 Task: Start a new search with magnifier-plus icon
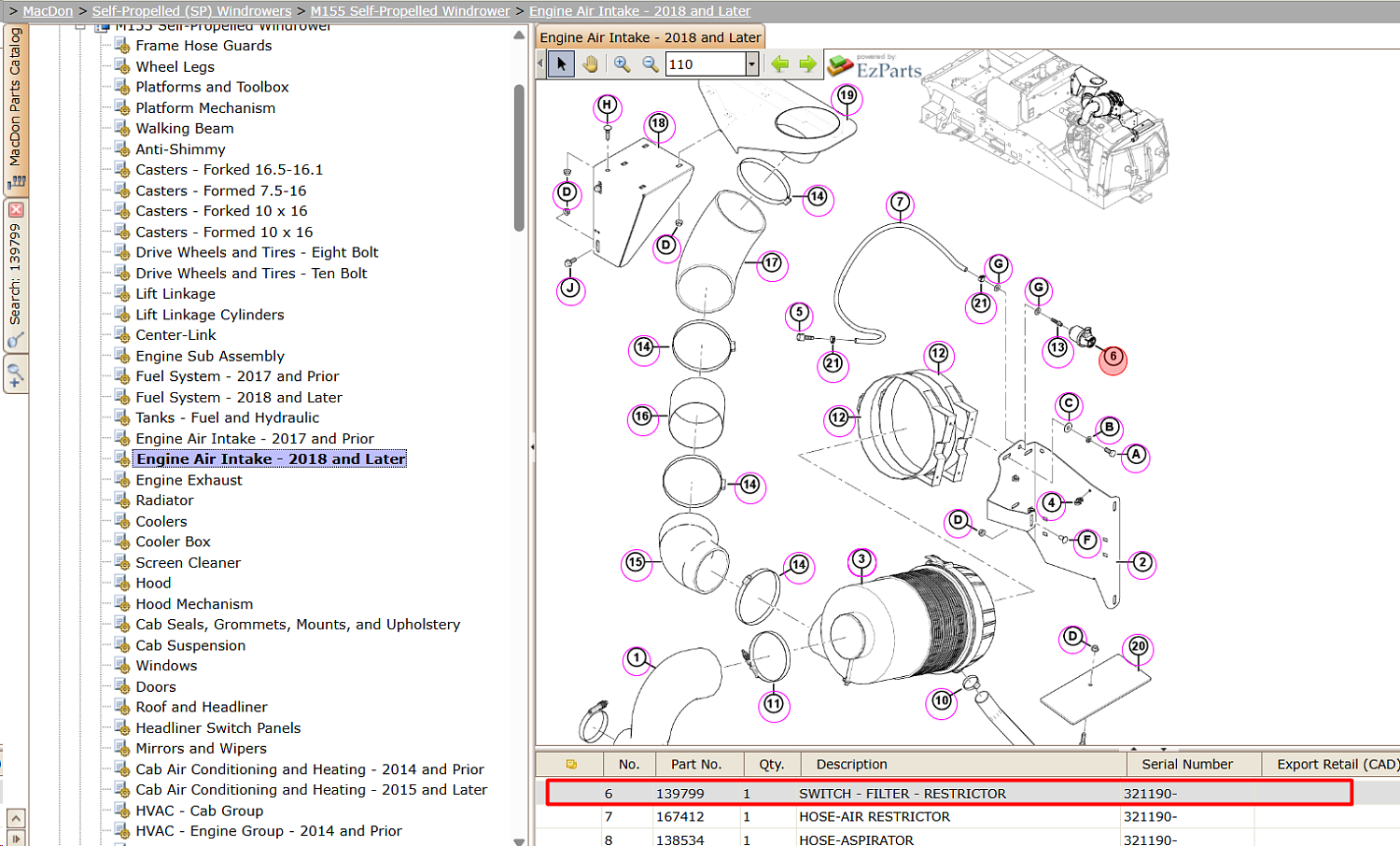point(16,375)
